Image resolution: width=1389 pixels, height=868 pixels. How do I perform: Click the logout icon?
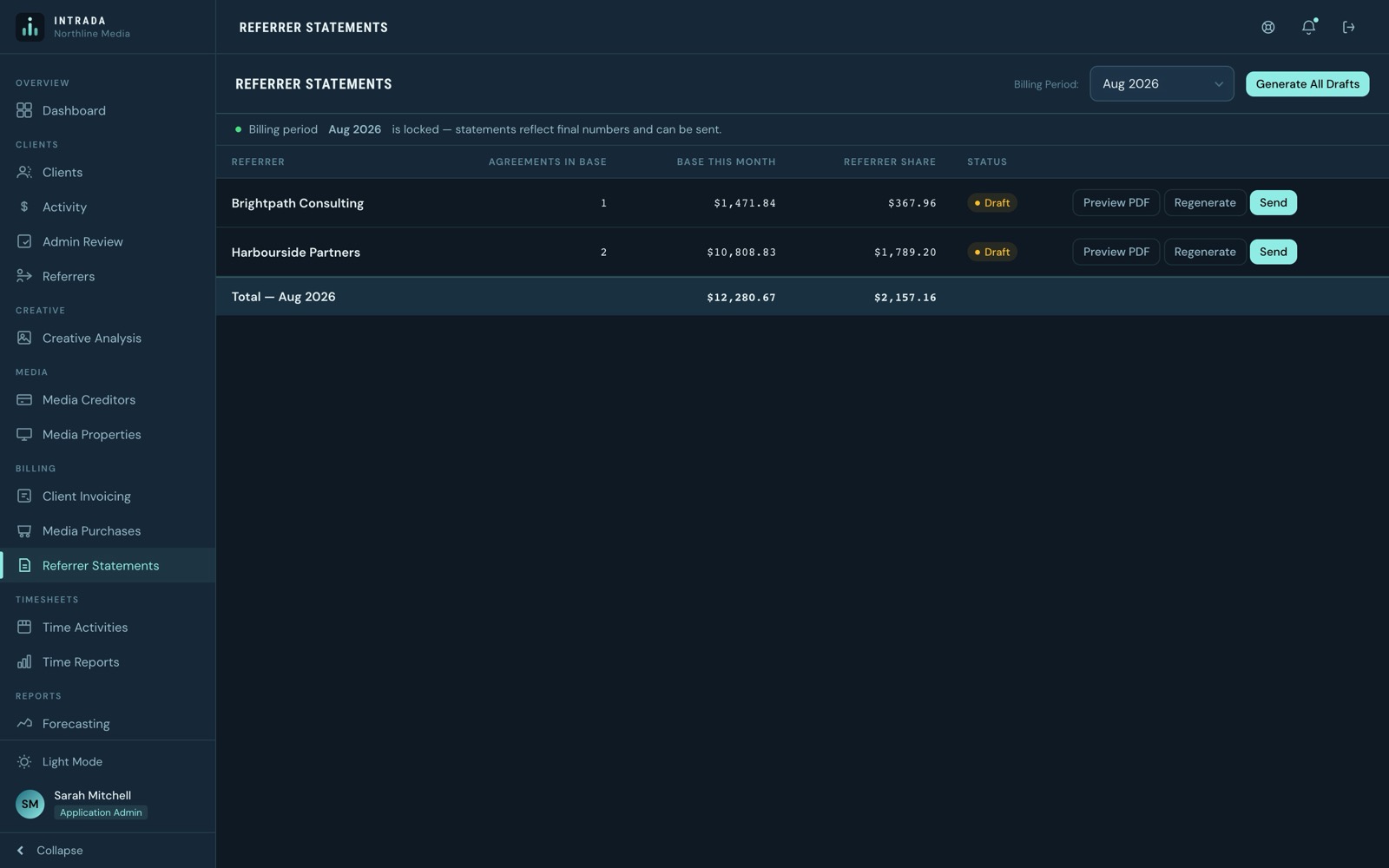click(x=1348, y=27)
